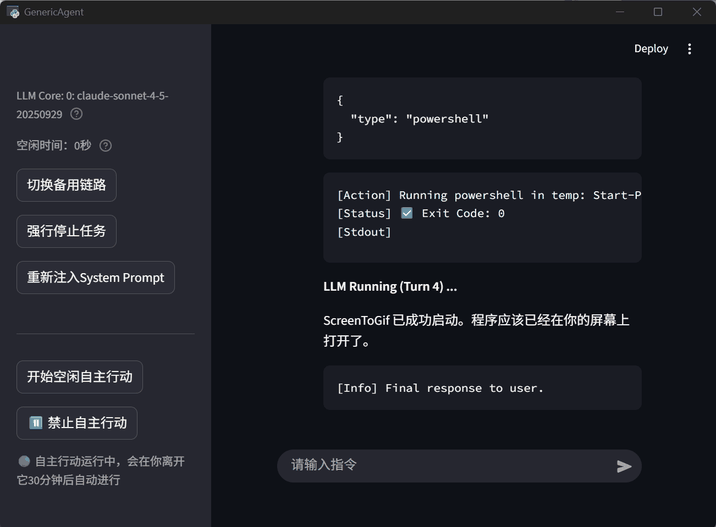Click the [Action] Running powershell line
Screen dimensions: 716x527
pos(489,195)
